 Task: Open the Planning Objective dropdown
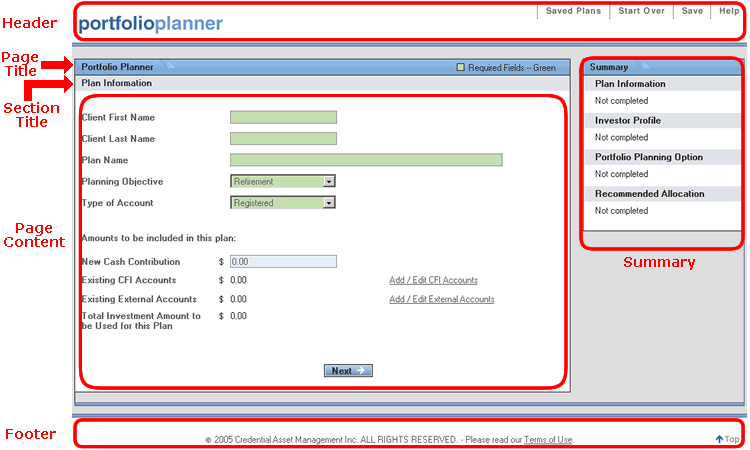(328, 182)
